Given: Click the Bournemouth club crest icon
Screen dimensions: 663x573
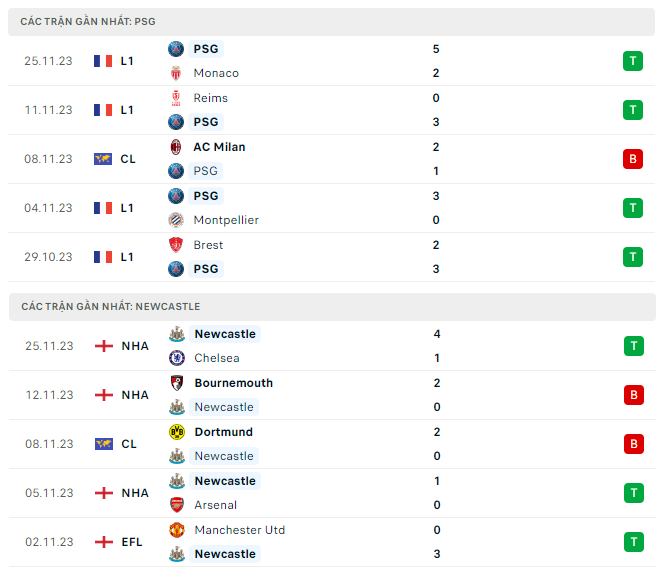Looking at the screenshot, I should (177, 383).
